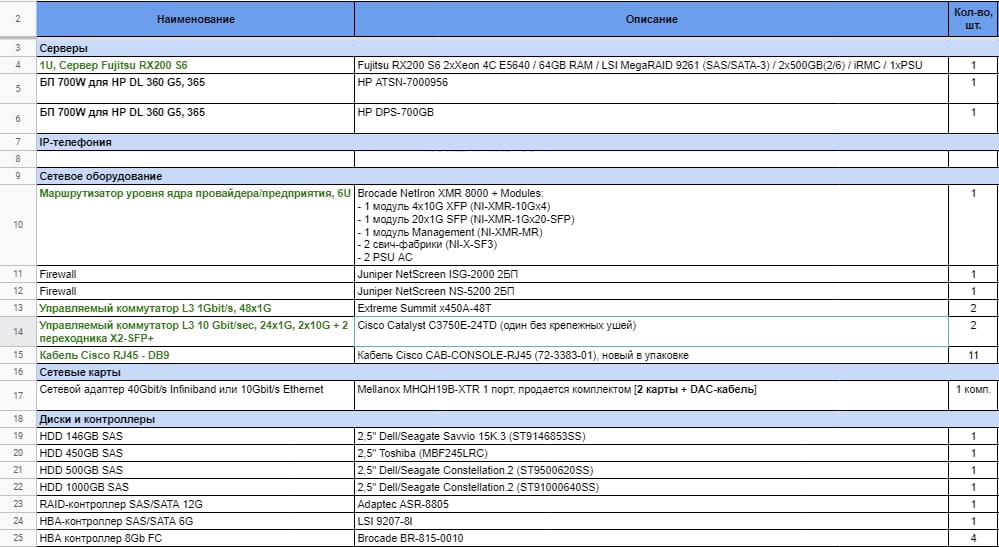This screenshot has height=547, width=999.
Task: Click the Firewall cell in row 12
Action: tap(196, 292)
